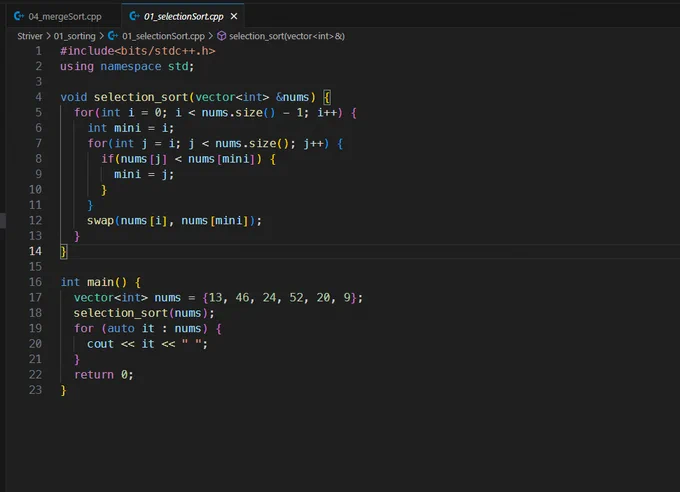The image size is (680, 492).
Task: Click line number 1 in the gutter
Action: pyautogui.click(x=39, y=51)
